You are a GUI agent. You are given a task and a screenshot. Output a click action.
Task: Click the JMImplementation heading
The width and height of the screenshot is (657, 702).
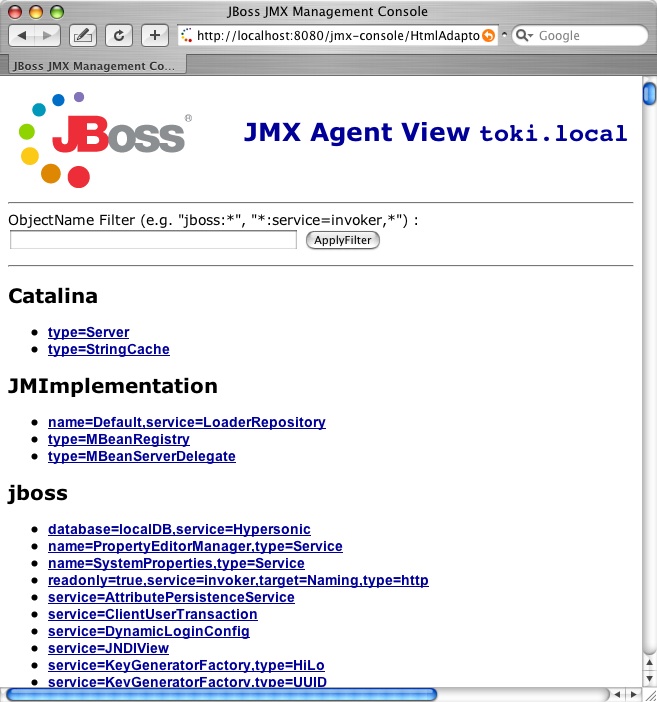click(x=113, y=386)
